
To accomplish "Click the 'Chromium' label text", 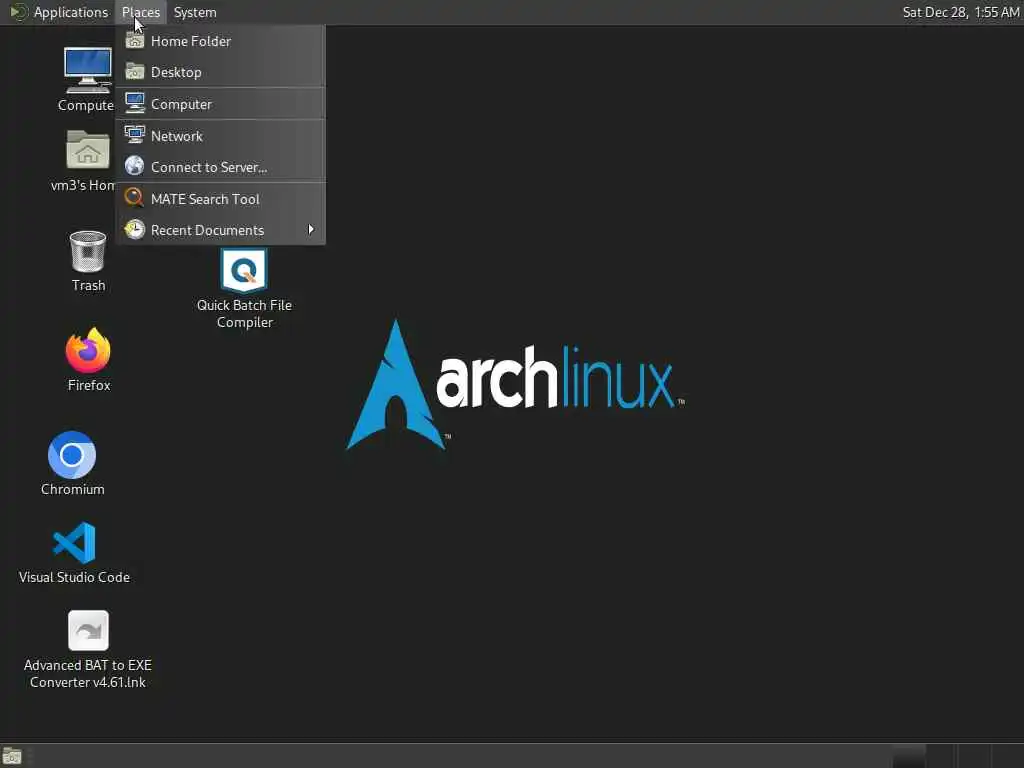I will (72, 489).
